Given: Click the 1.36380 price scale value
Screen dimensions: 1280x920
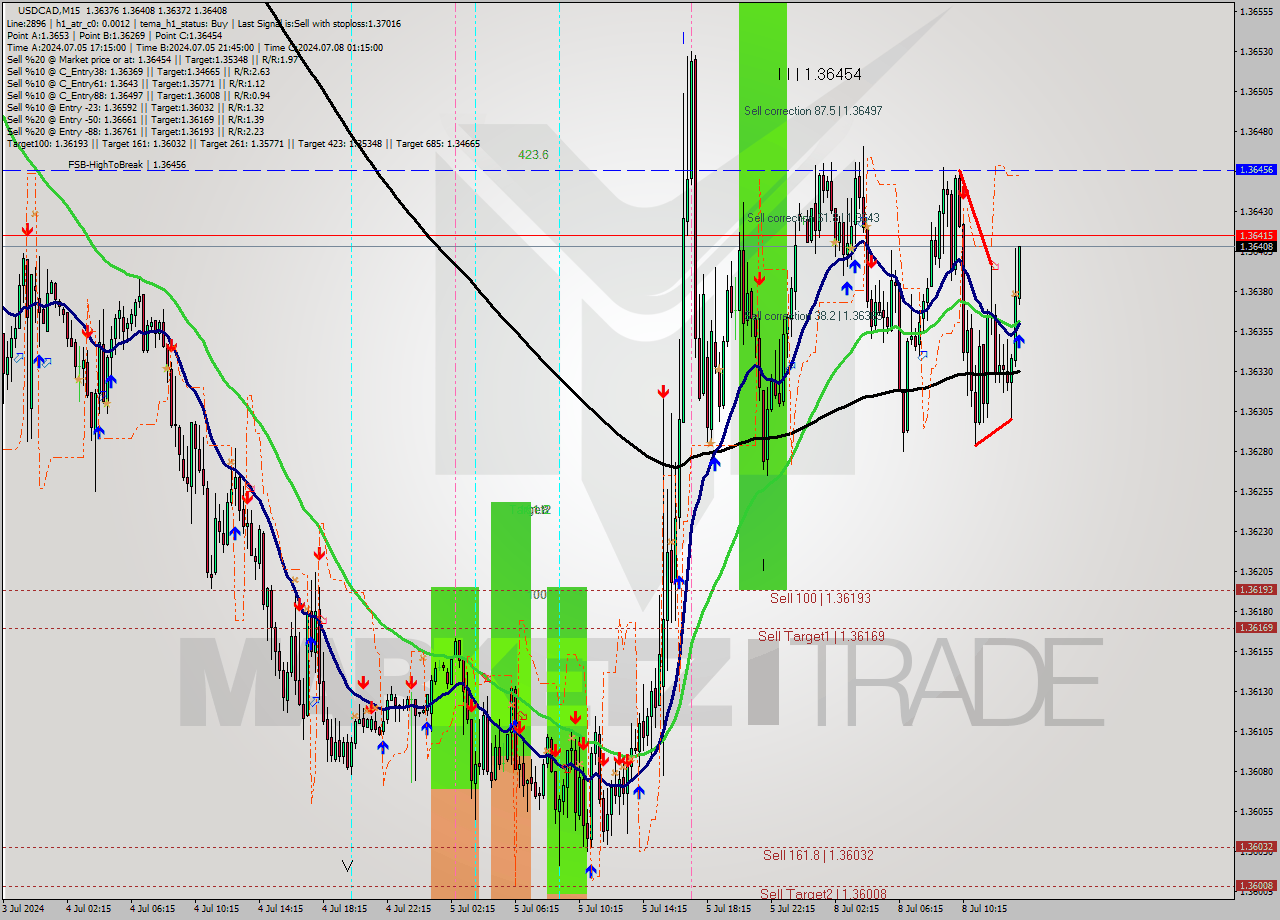Looking at the screenshot, I should (x=1256, y=292).
